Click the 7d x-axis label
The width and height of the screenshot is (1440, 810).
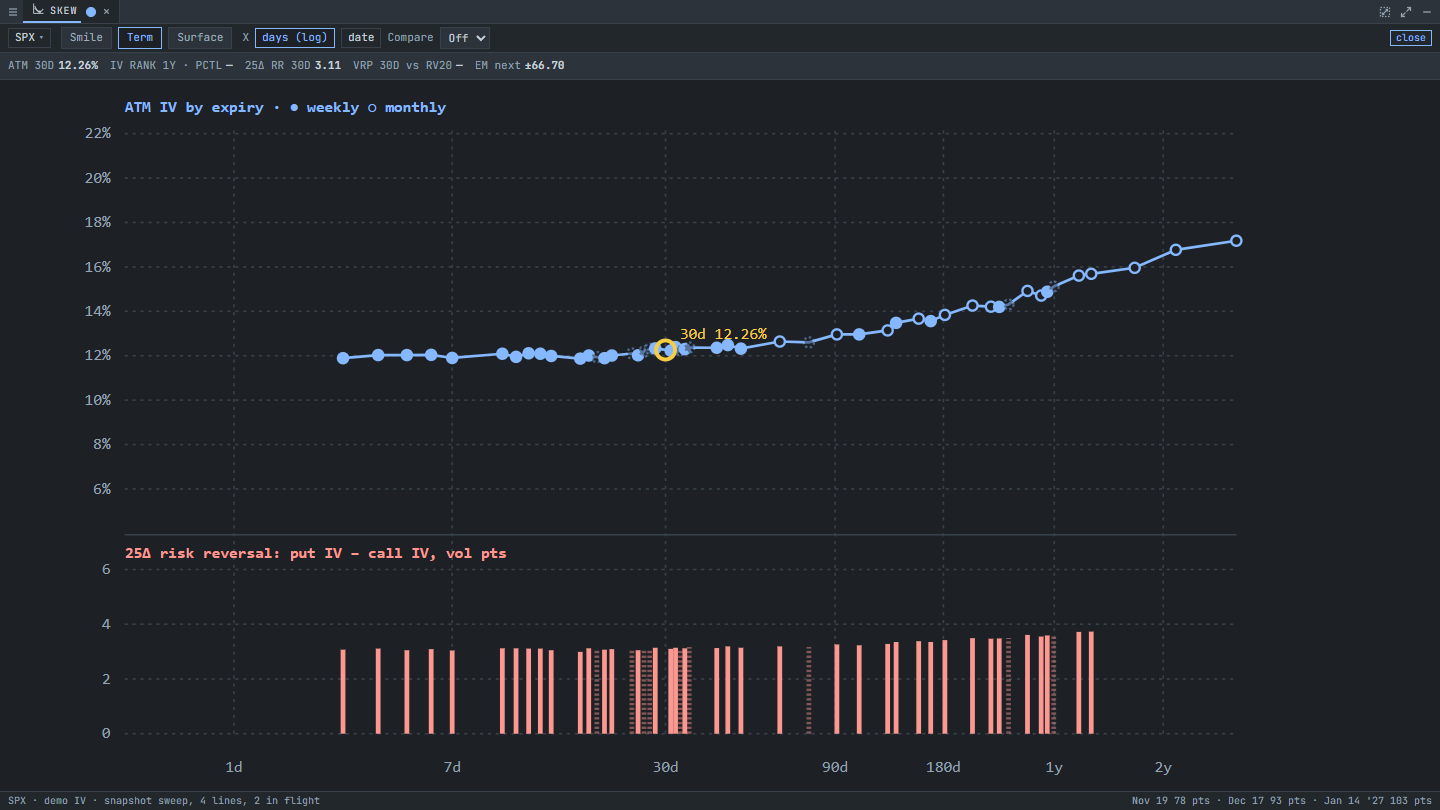tap(452, 767)
